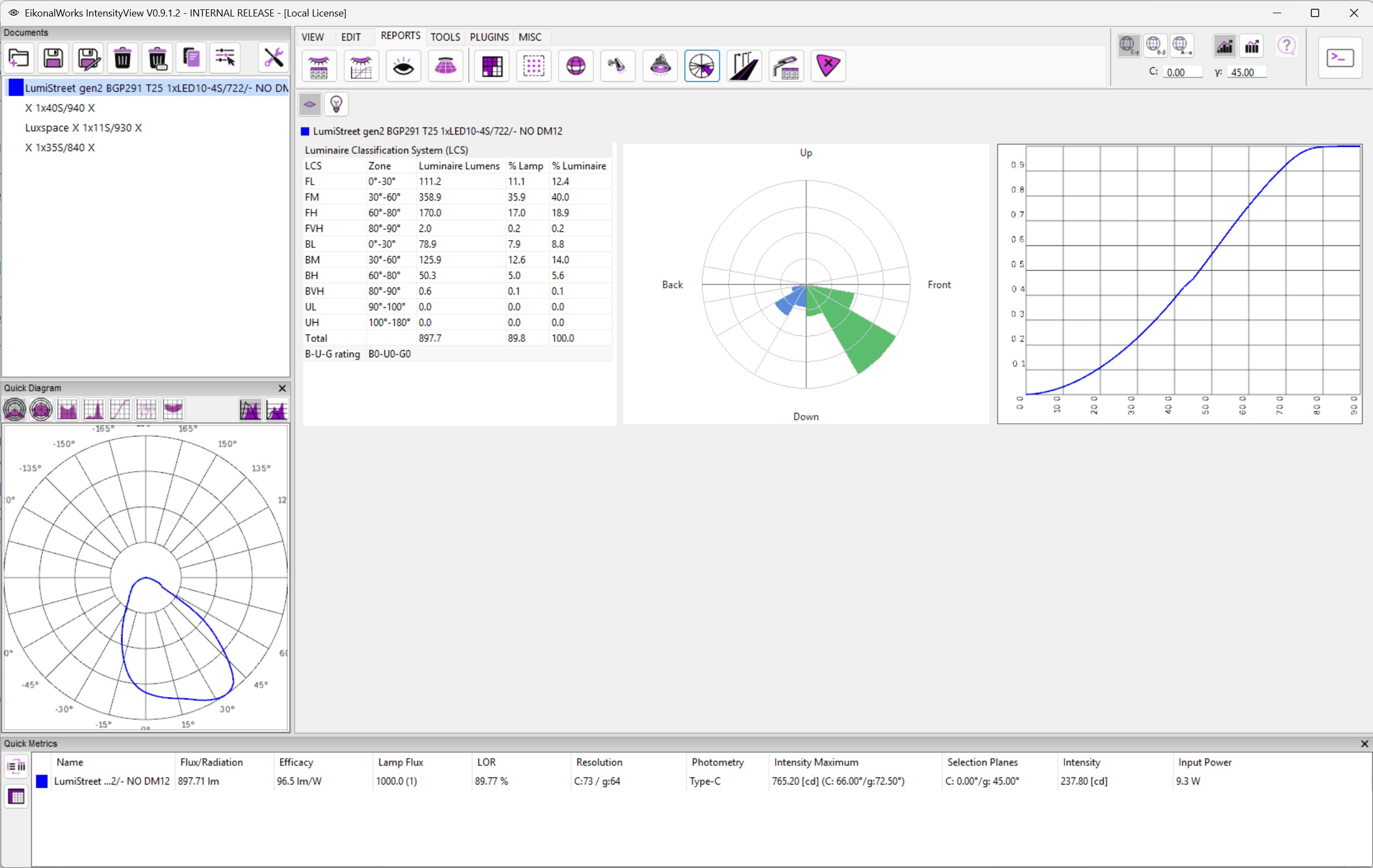Switch to the filled linear quick diagram
The height and width of the screenshot is (868, 1373).
click(x=67, y=409)
